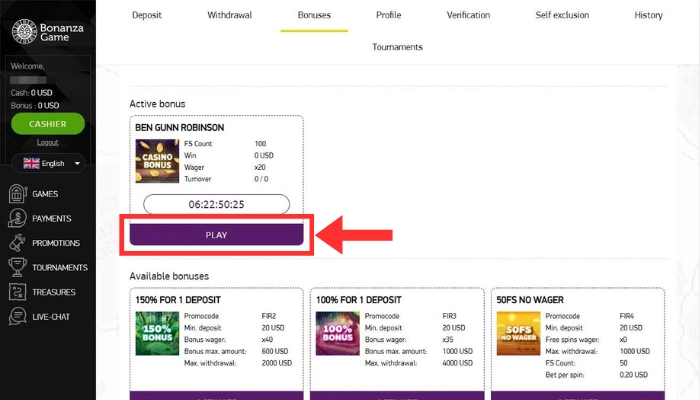Click the LIVE-CHAT sidebar label

click(x=51, y=317)
